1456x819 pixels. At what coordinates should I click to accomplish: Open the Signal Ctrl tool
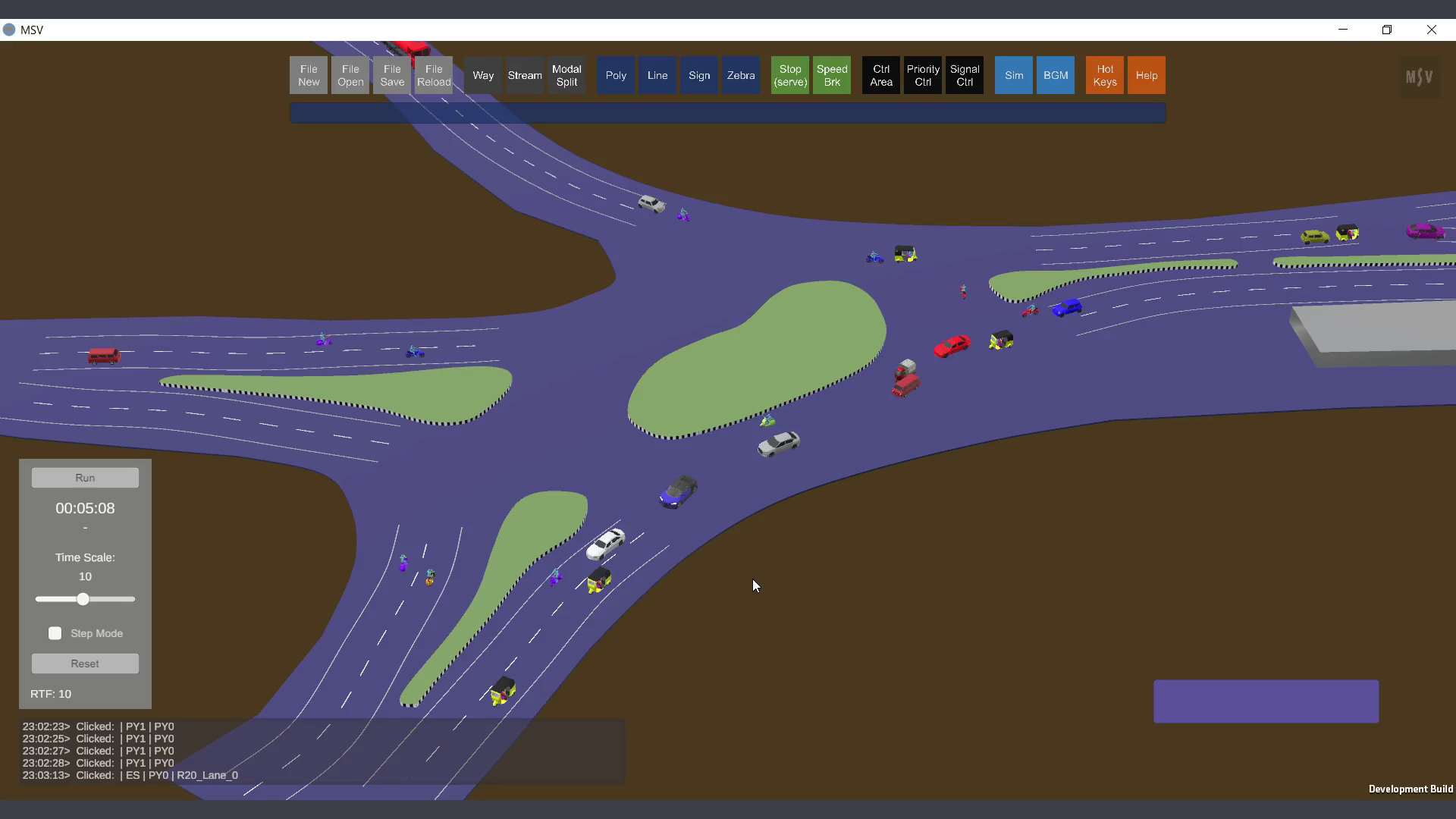pyautogui.click(x=965, y=75)
